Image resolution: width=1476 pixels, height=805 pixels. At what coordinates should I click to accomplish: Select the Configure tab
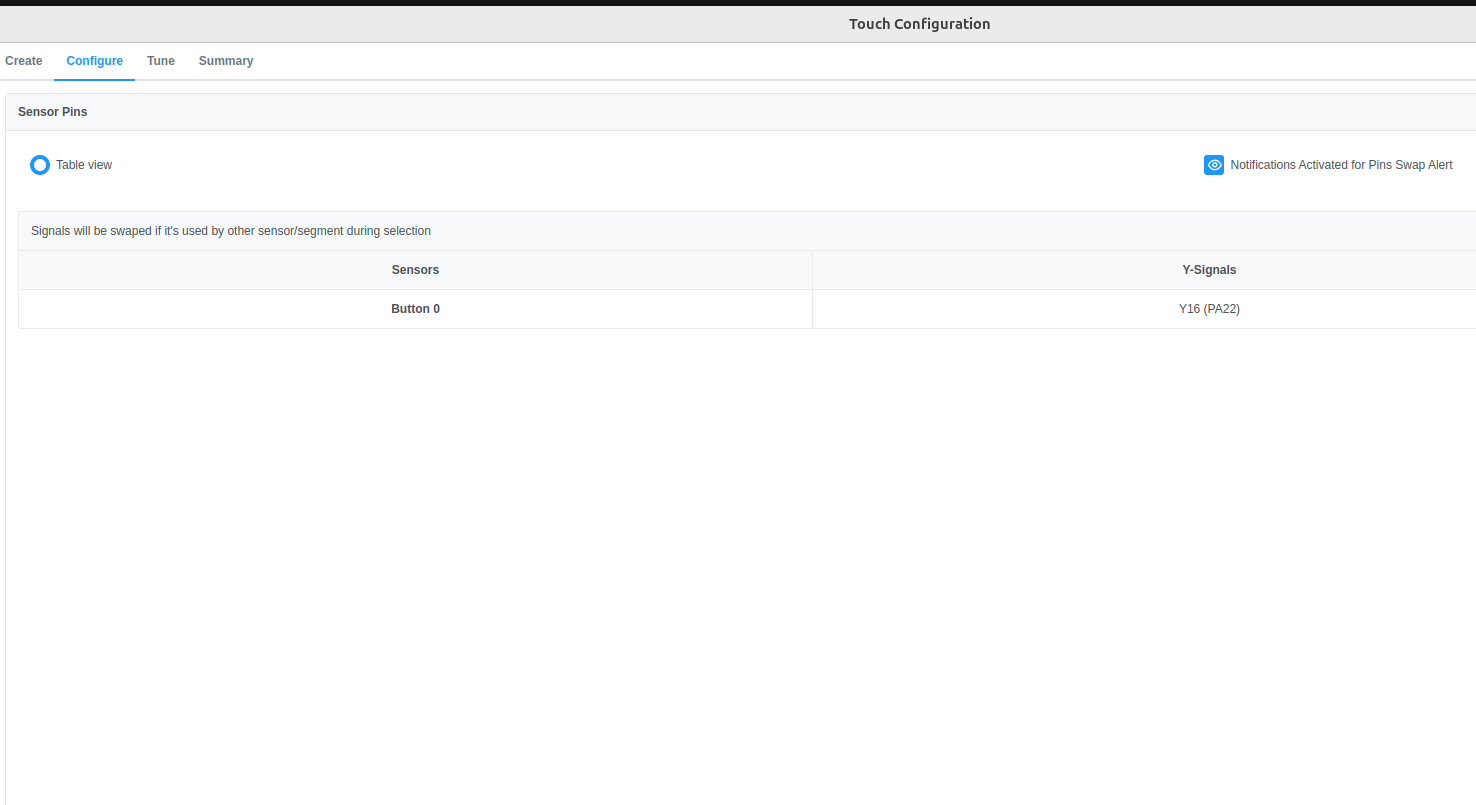[x=95, y=61]
